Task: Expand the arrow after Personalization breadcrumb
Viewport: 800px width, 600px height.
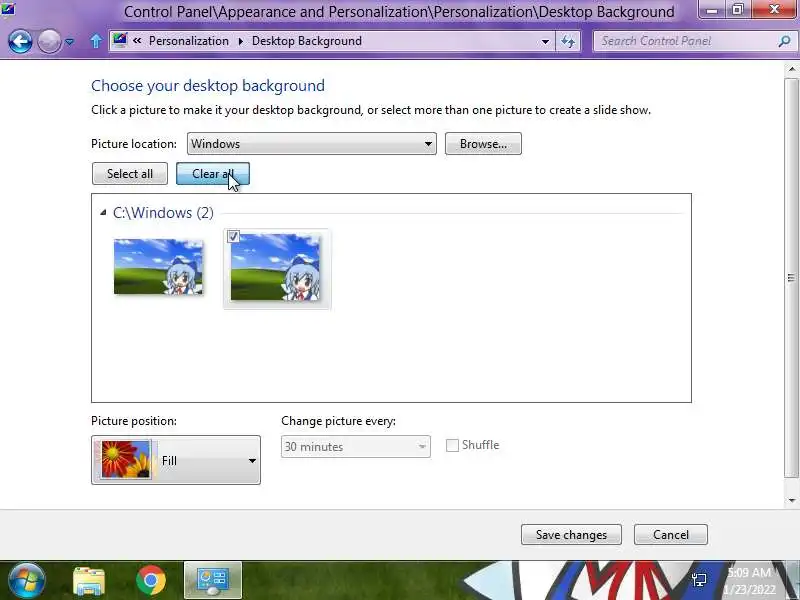Action: pos(240,41)
